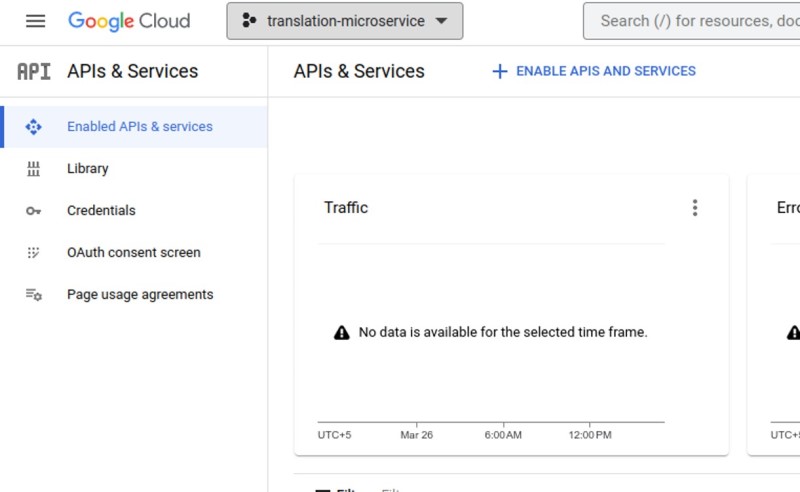Image resolution: width=800 pixels, height=492 pixels.
Task: Click Enable APIs and Services button
Action: pos(594,71)
